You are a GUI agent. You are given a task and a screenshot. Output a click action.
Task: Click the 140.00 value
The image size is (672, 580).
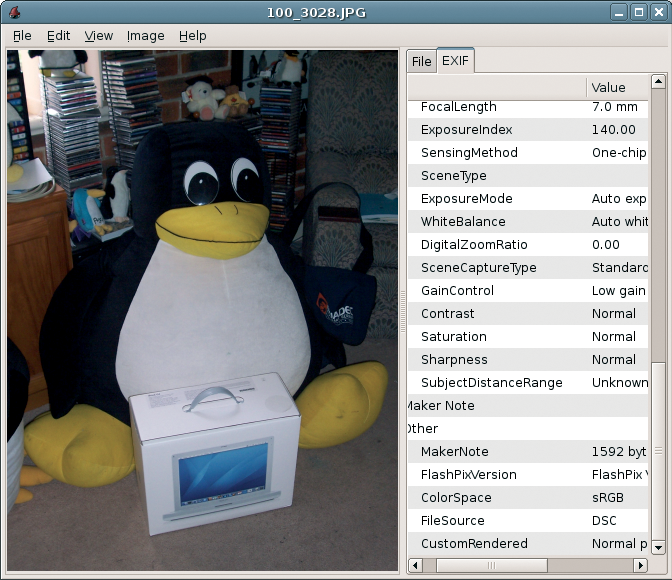point(614,130)
